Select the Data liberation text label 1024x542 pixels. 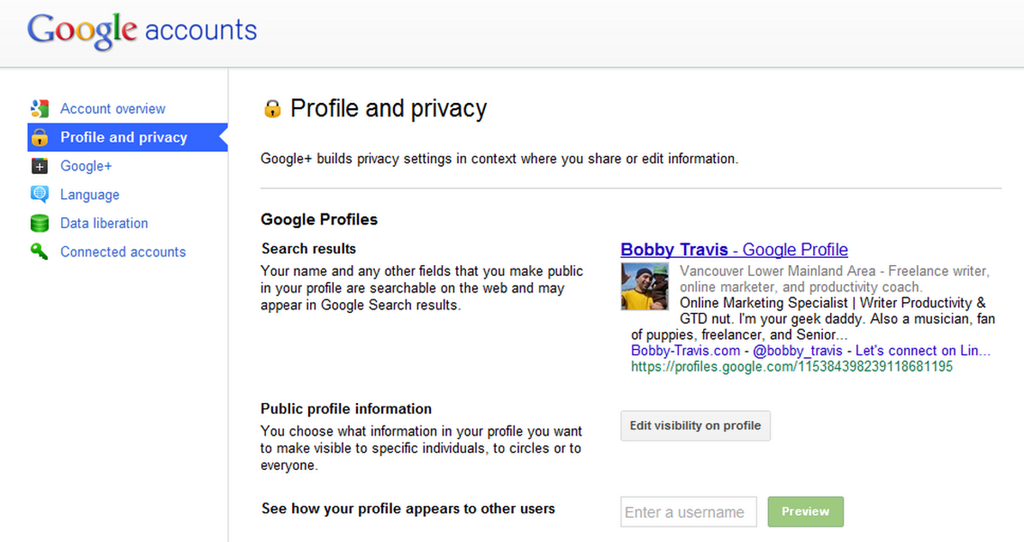tap(104, 224)
